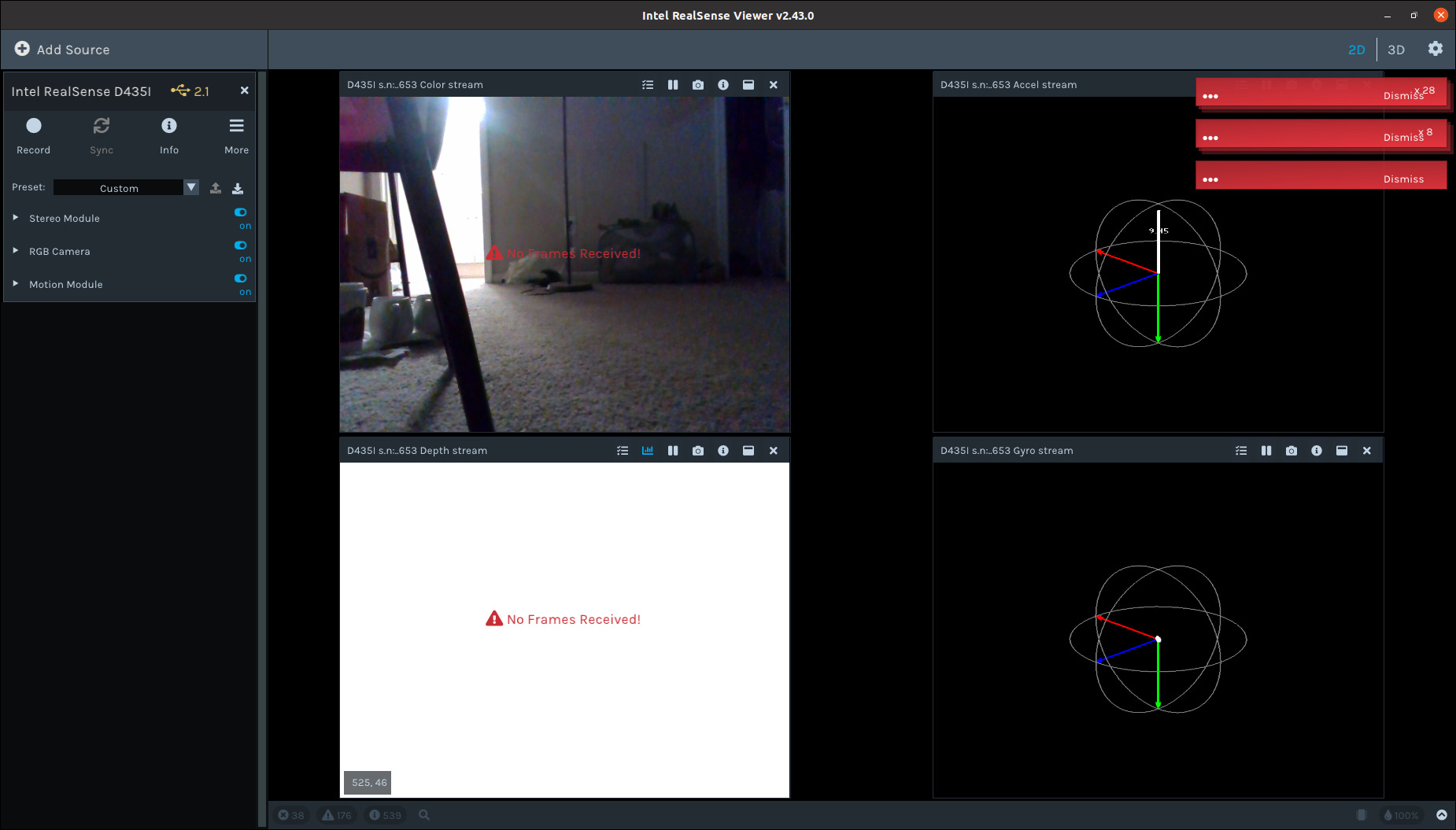Image resolution: width=1456 pixels, height=830 pixels.
Task: Toggle the RGB Camera off
Action: tap(241, 246)
